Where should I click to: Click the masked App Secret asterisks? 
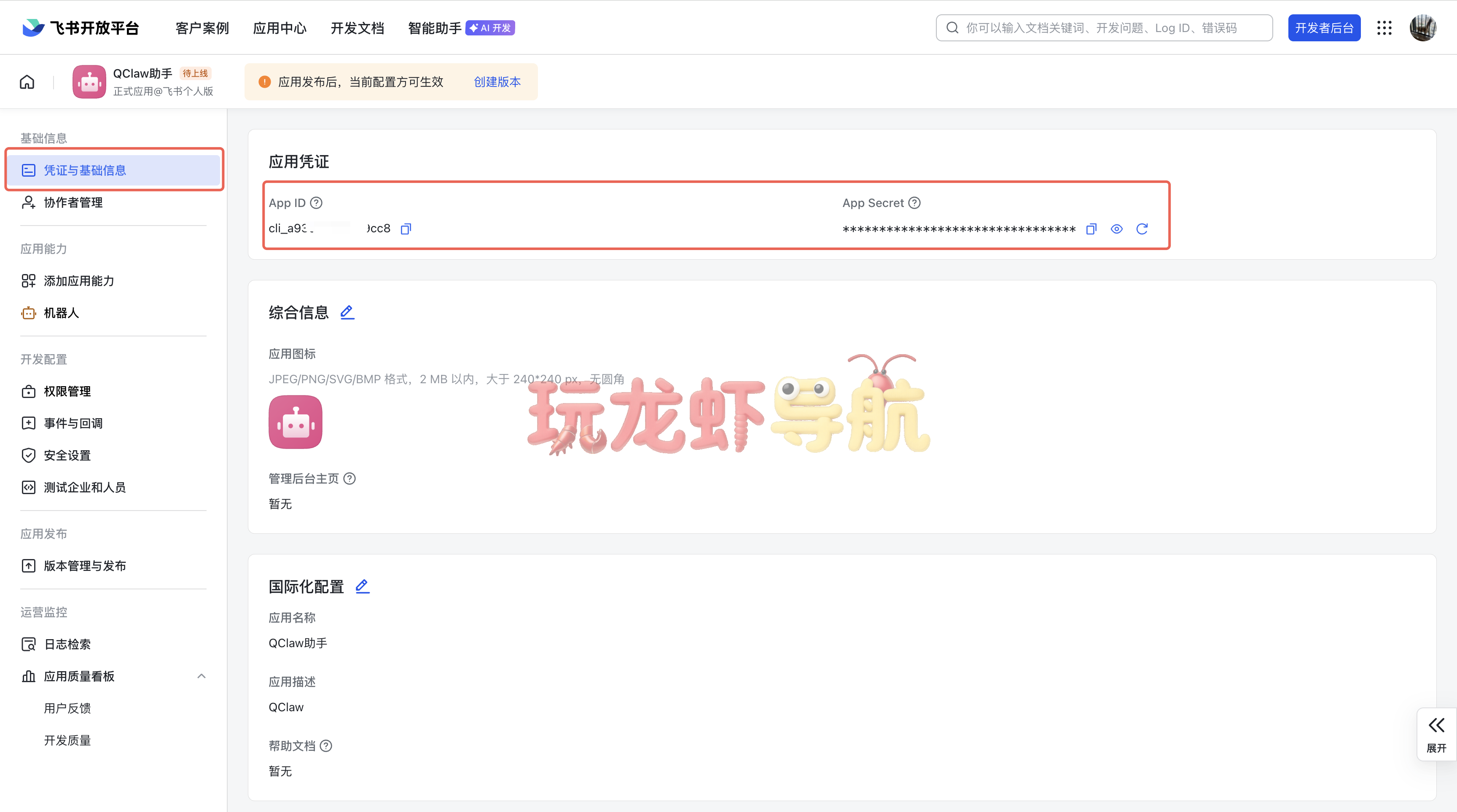tap(959, 229)
